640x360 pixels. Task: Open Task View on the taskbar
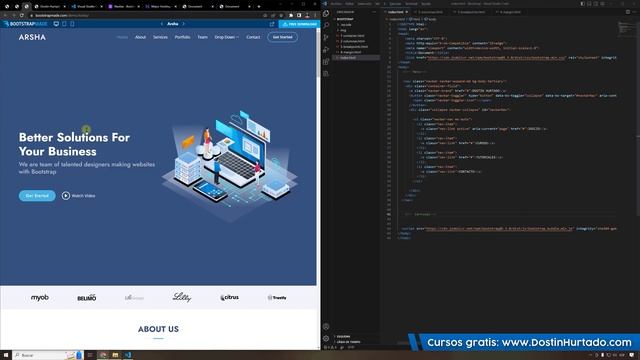[90, 355]
